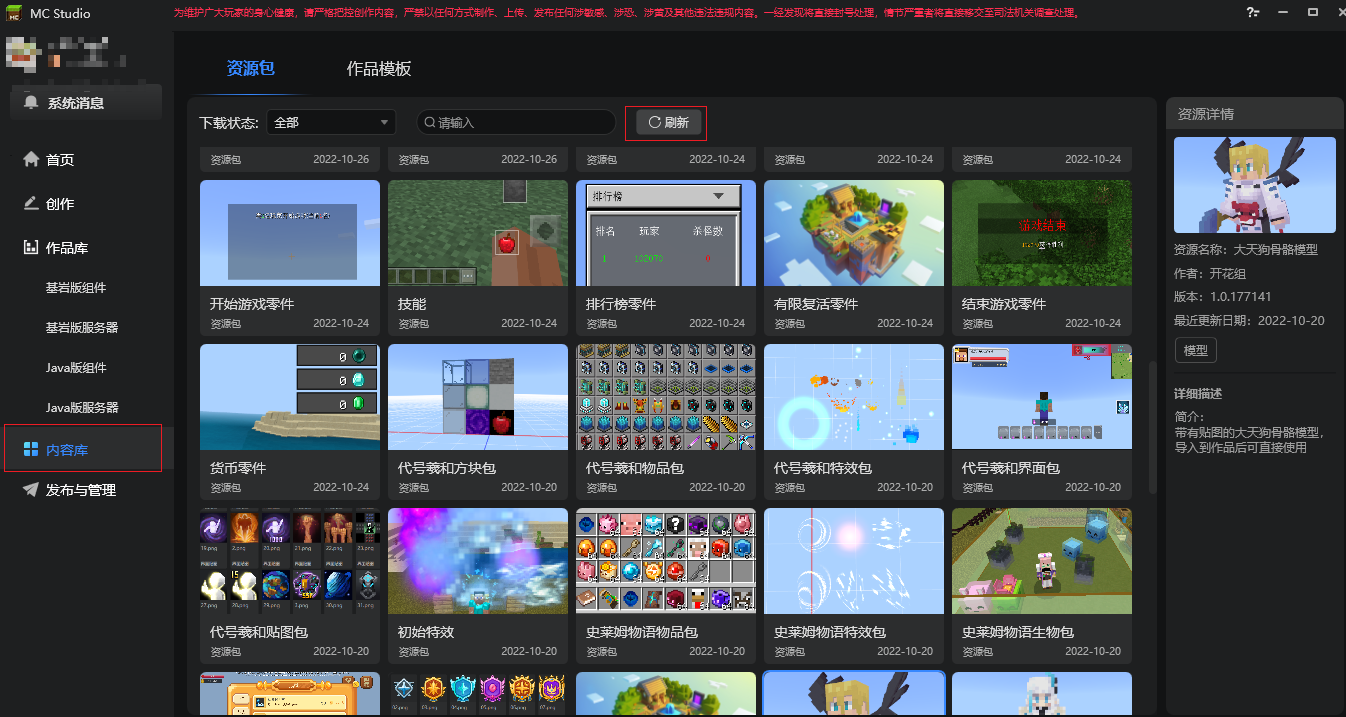Screen dimensions: 1346x717
Task: Switch to the 作品模板 tab
Action: click(379, 69)
